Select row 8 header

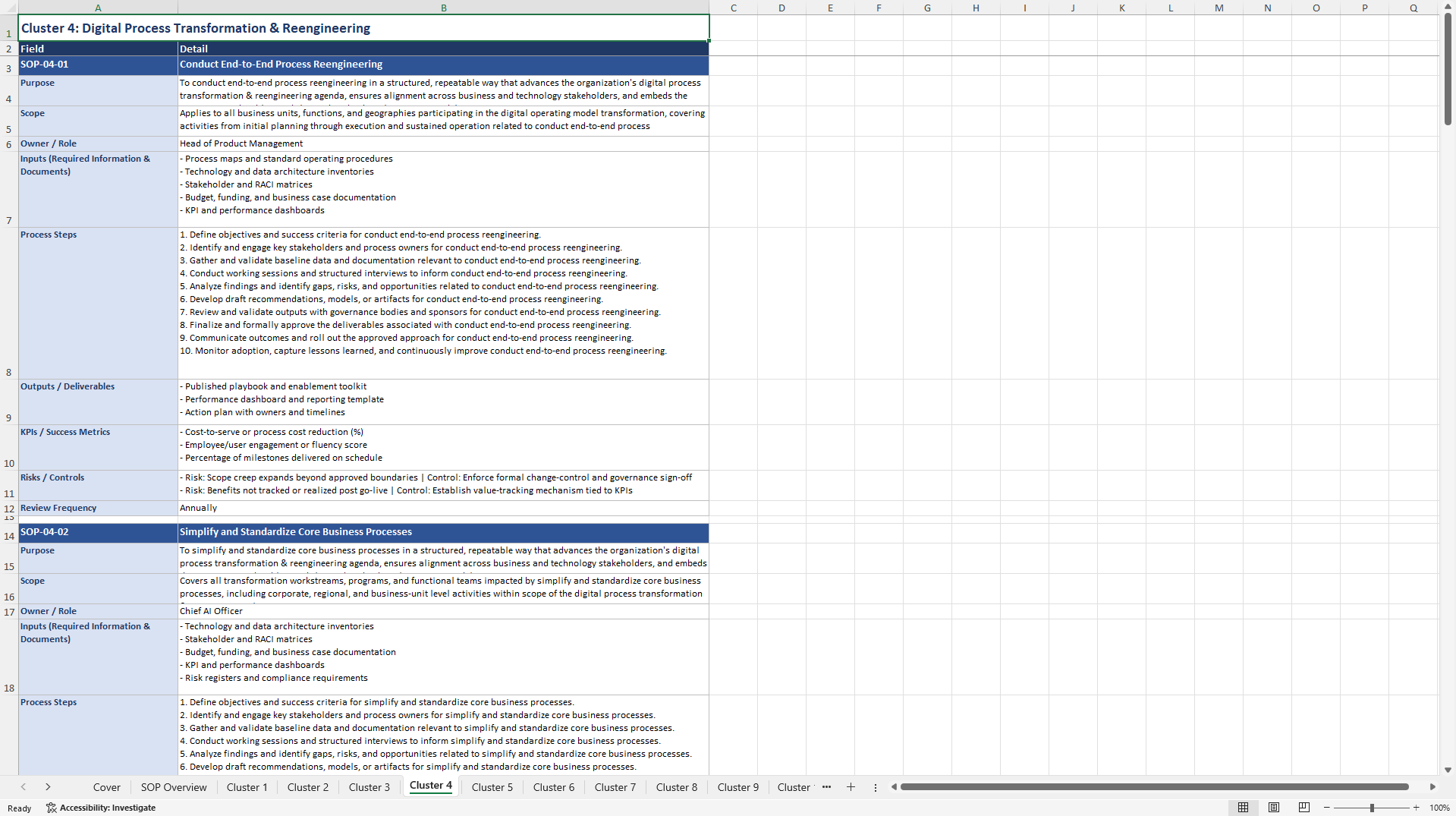pyautogui.click(x=9, y=304)
